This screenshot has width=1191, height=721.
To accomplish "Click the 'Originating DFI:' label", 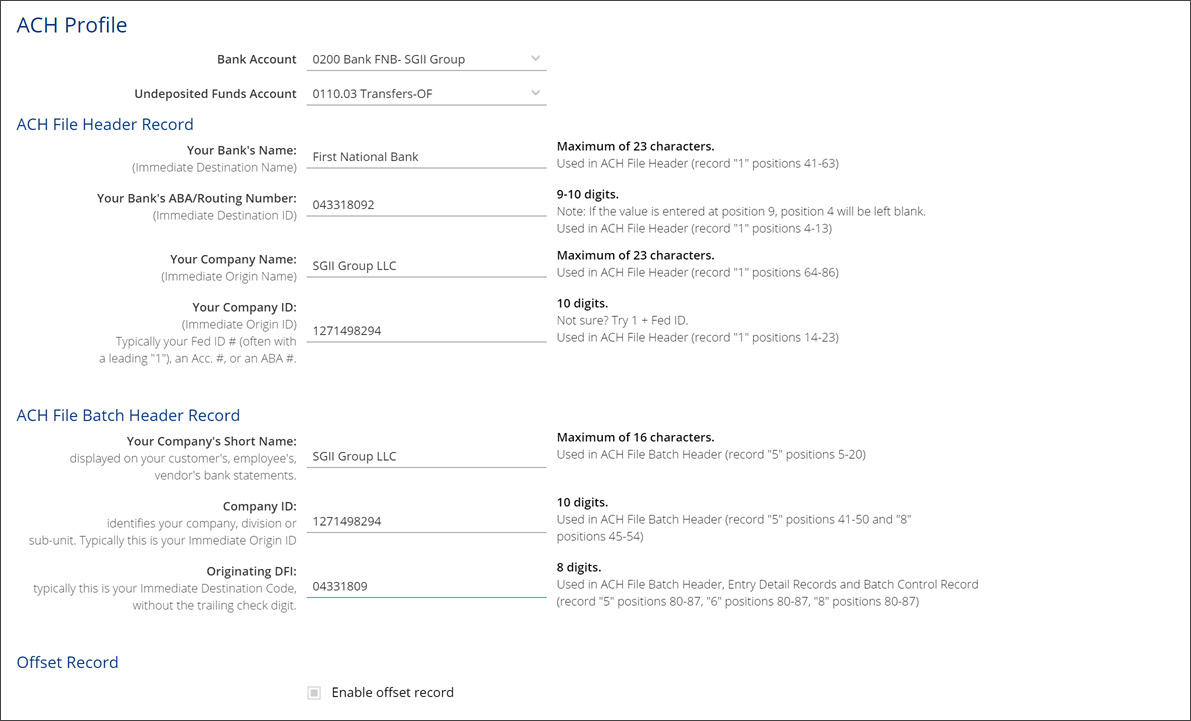I will [x=251, y=571].
